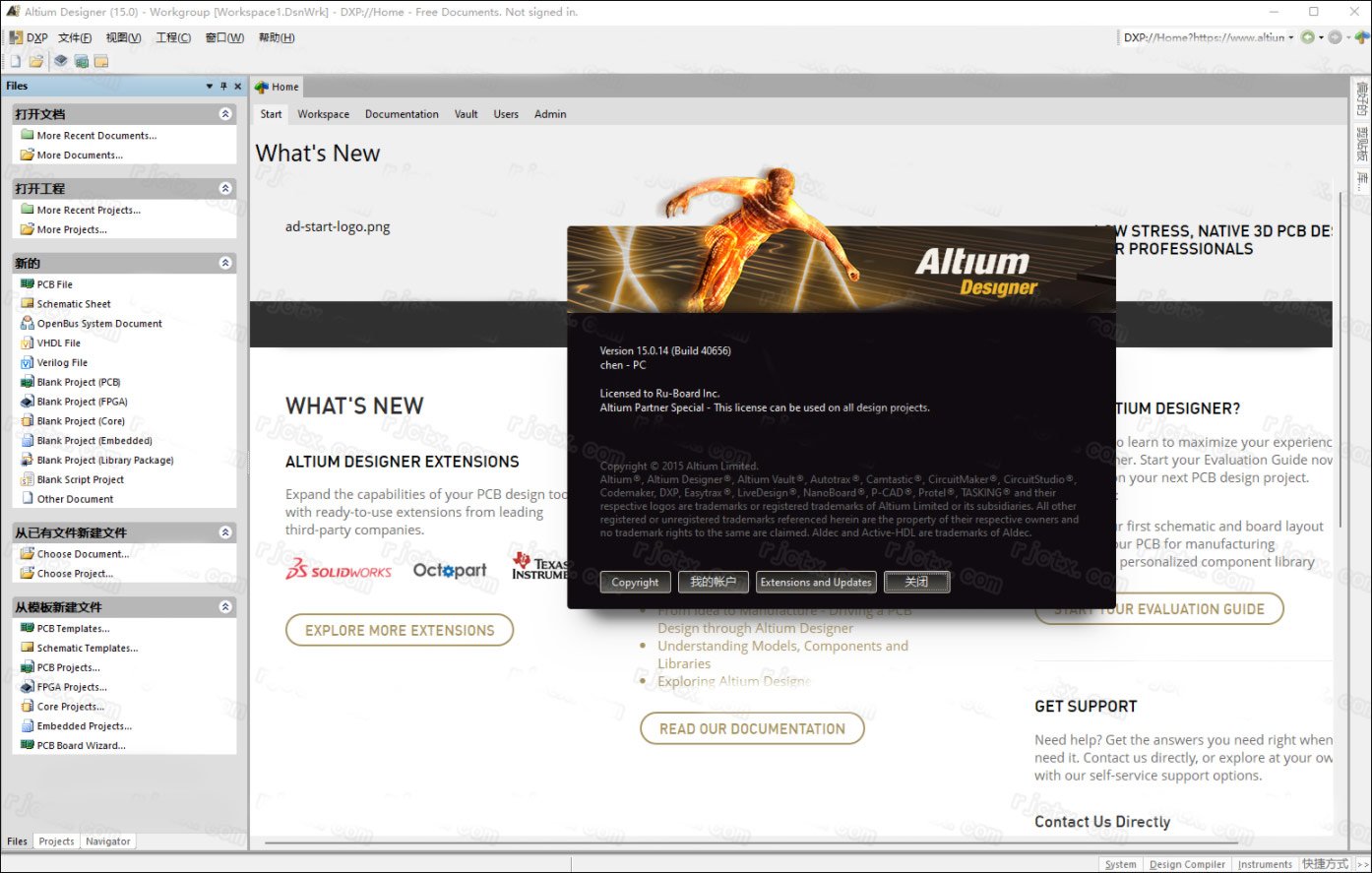Switch to the Workspace tab
This screenshot has height=873, width=1372.
[x=324, y=114]
